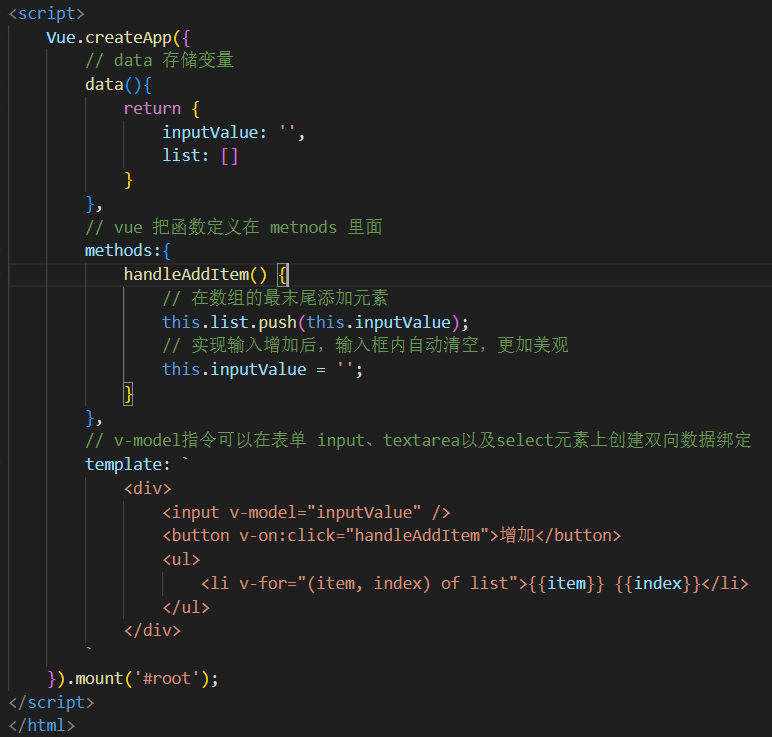Viewport: 772px width, 737px height.
Task: Click the input v-model="inputValue" line
Action: [x=306, y=512]
